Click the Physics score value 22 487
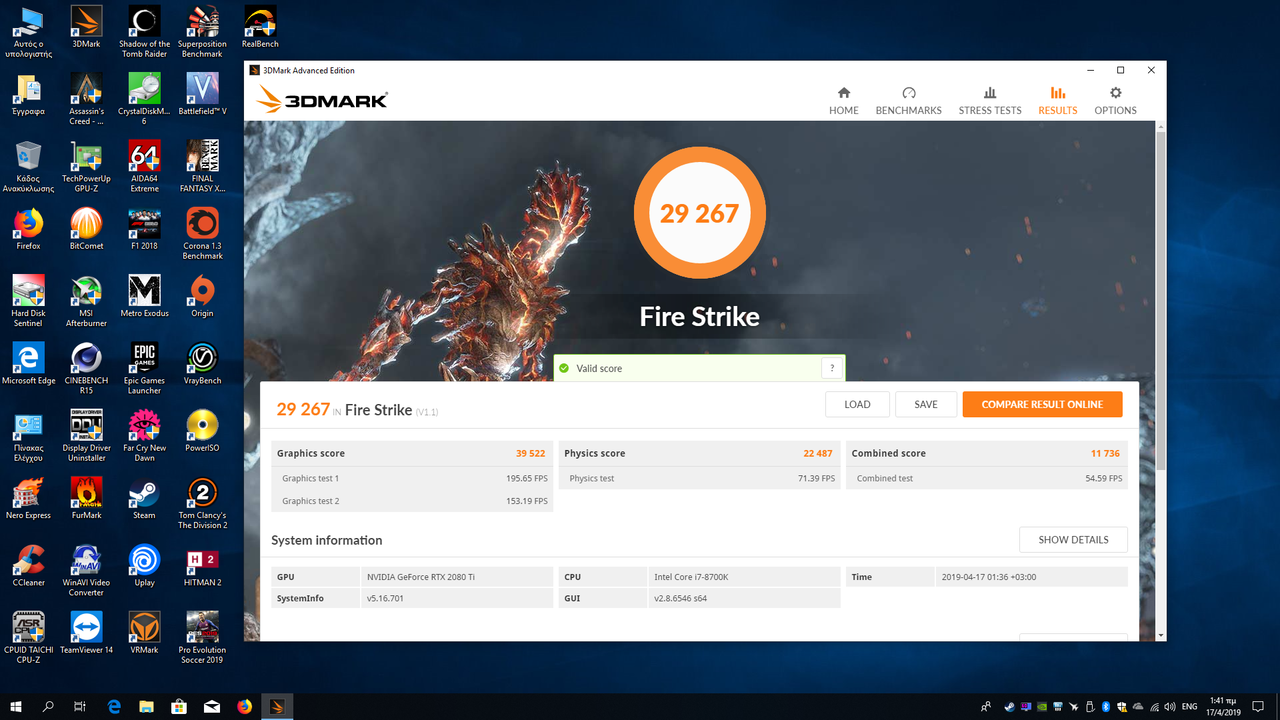Screen dimensions: 1280x720 pos(817,453)
